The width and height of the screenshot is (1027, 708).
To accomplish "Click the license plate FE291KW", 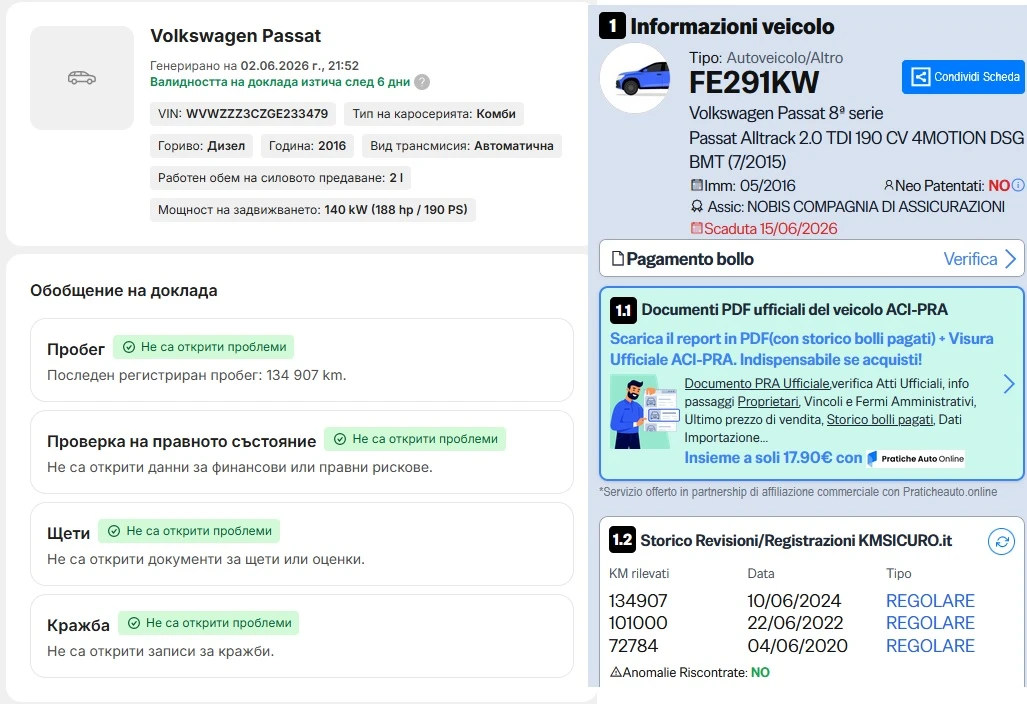I will [754, 83].
